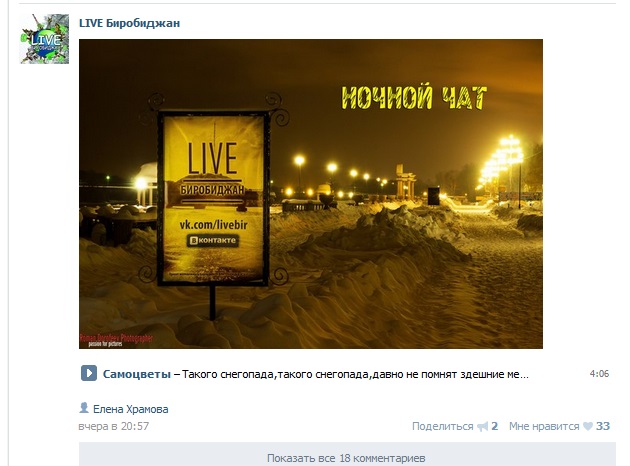Viewport: 630px width, 466px height.
Task: Click the megaphone share icon
Action: point(483,426)
